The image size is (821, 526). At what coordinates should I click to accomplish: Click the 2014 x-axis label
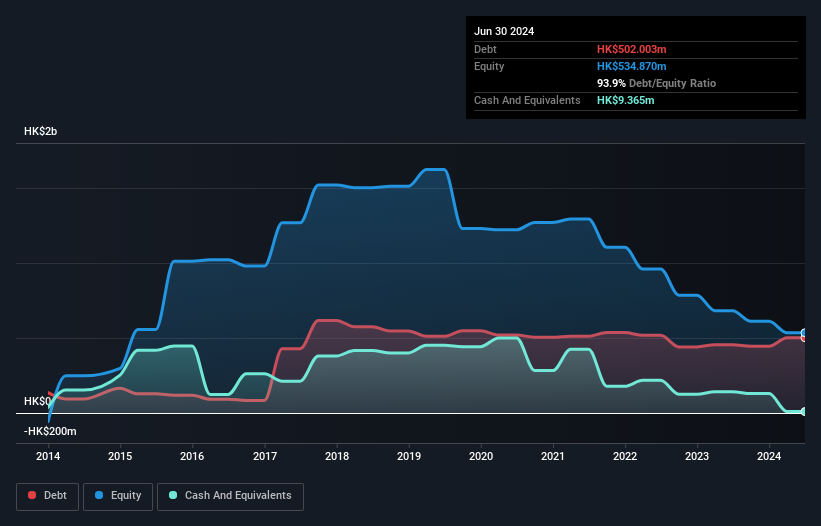48,456
